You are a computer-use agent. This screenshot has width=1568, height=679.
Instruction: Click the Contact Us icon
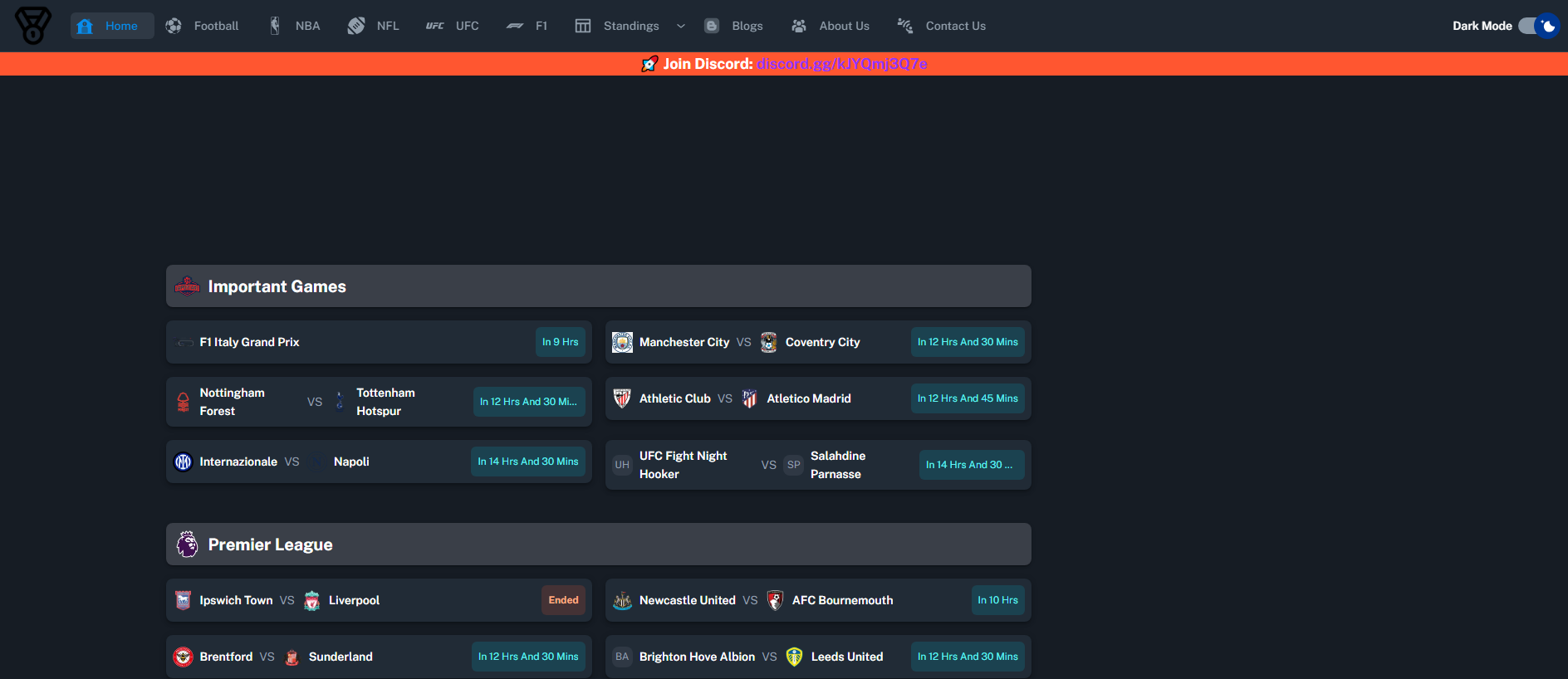tap(905, 26)
